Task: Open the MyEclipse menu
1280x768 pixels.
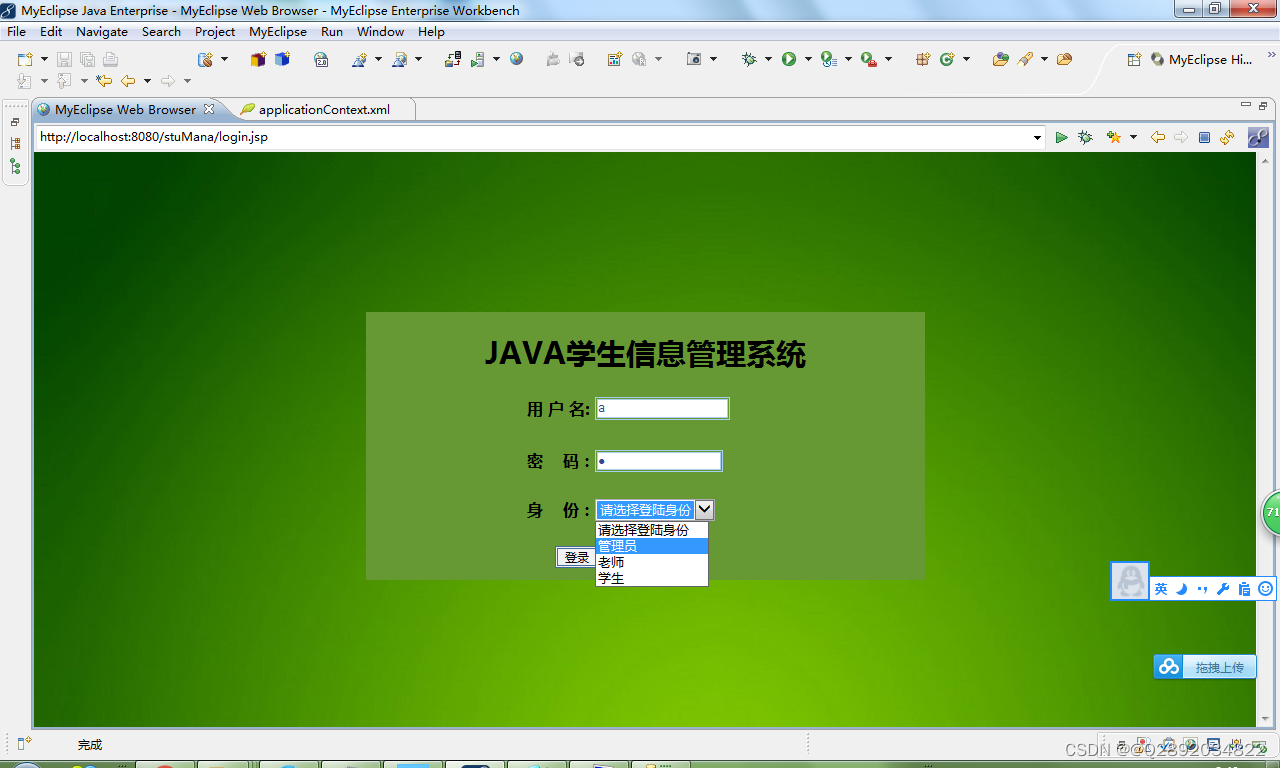Action: [278, 32]
